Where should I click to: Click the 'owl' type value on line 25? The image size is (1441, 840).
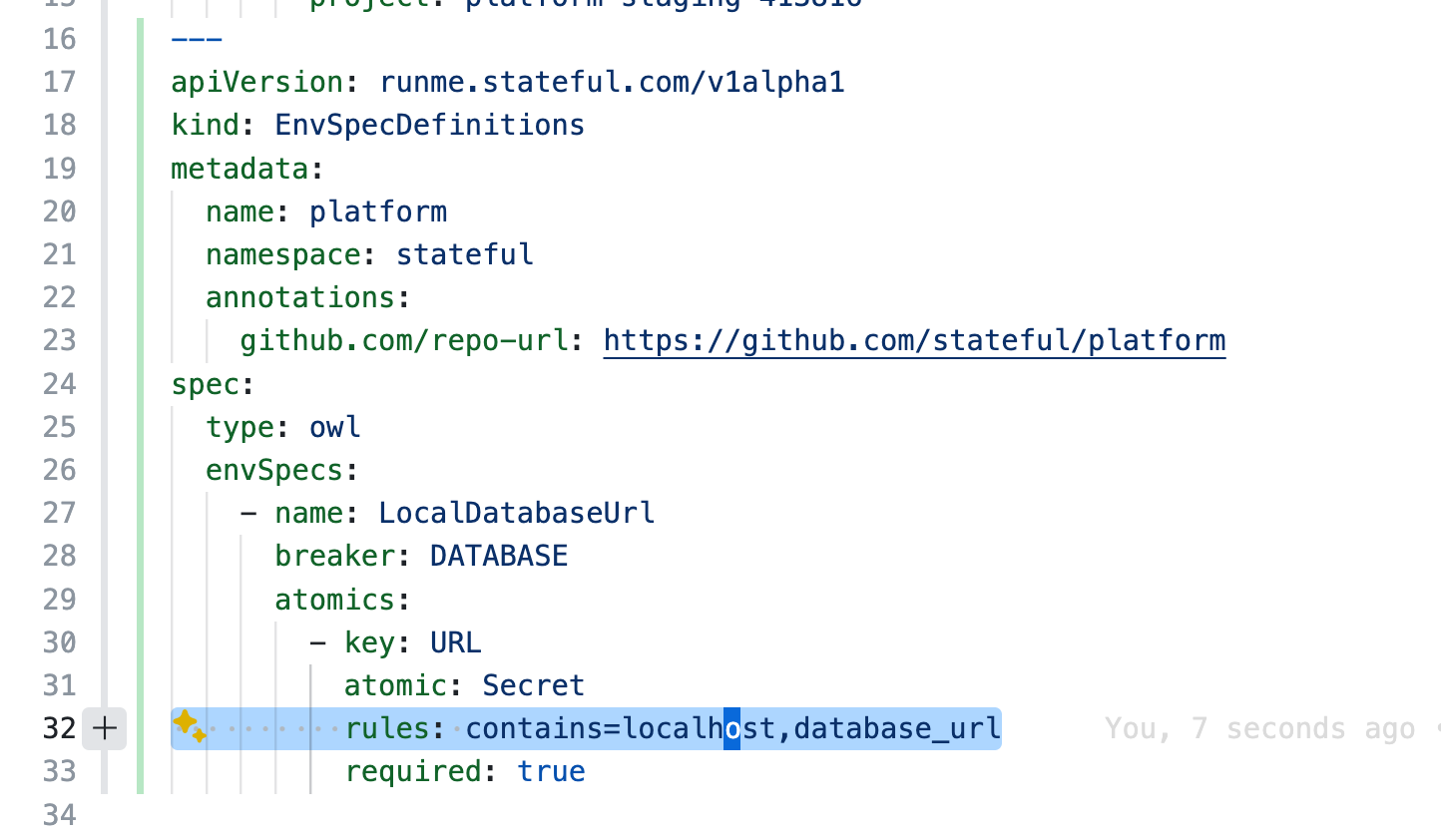point(334,426)
